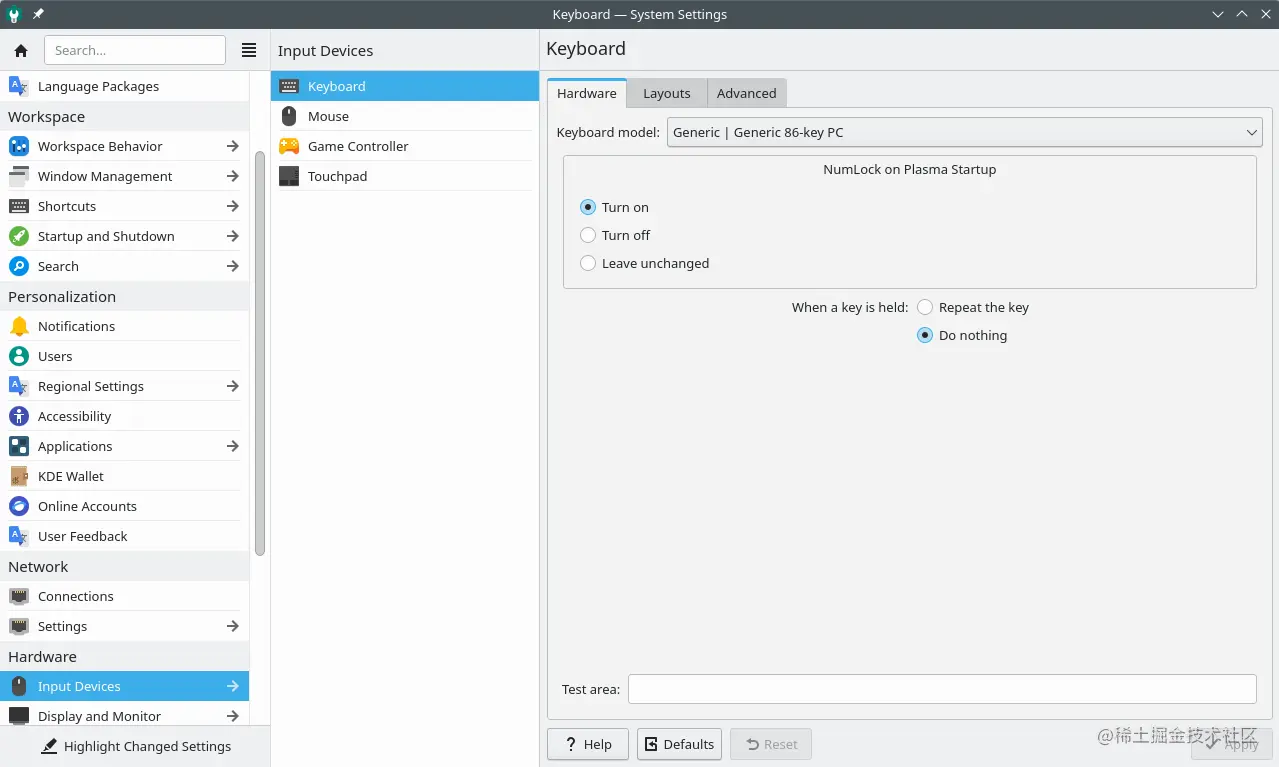Click the Startup and Shutdown rocket icon

(x=19, y=236)
